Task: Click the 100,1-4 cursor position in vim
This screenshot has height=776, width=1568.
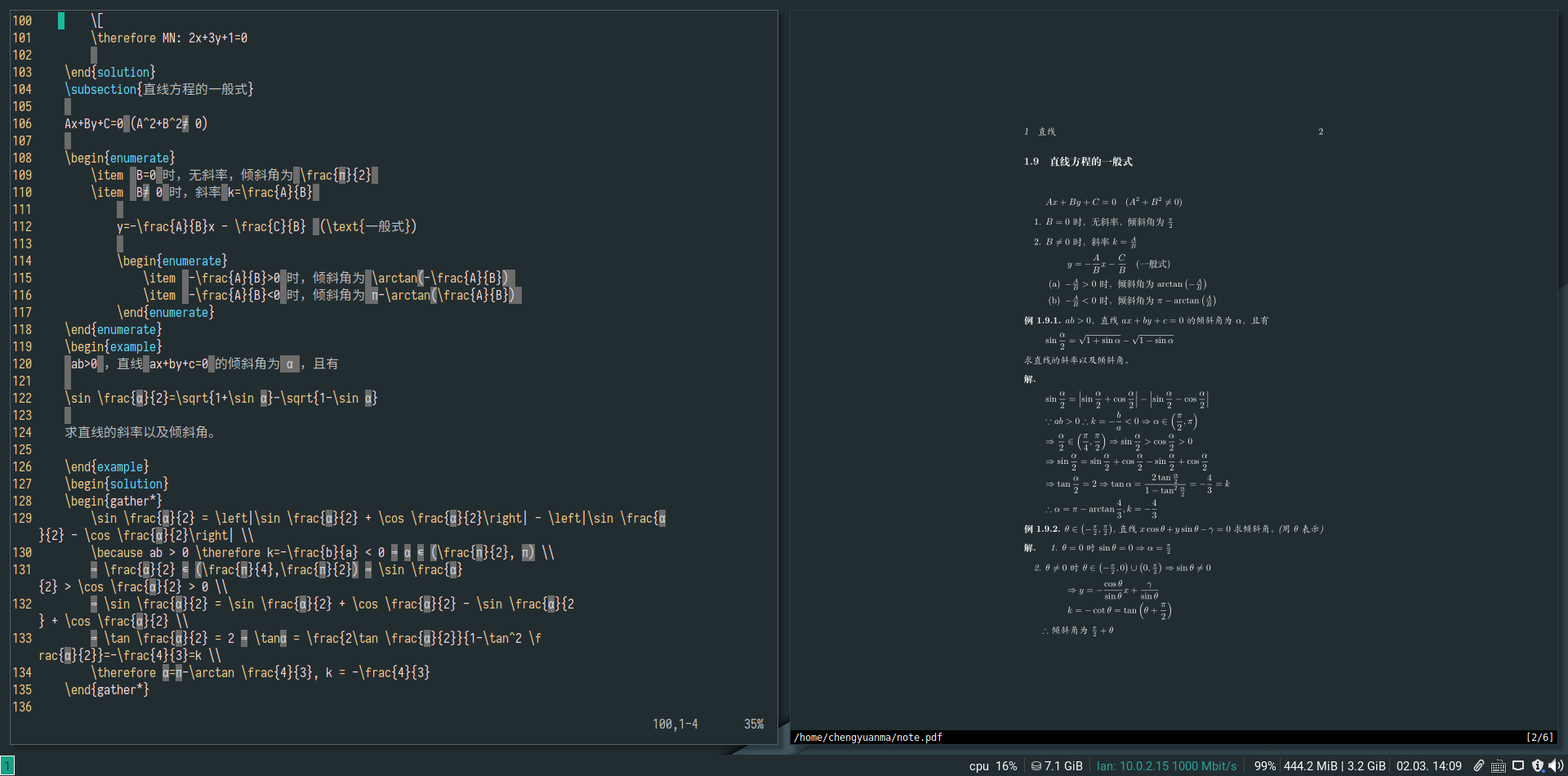Action: click(675, 724)
